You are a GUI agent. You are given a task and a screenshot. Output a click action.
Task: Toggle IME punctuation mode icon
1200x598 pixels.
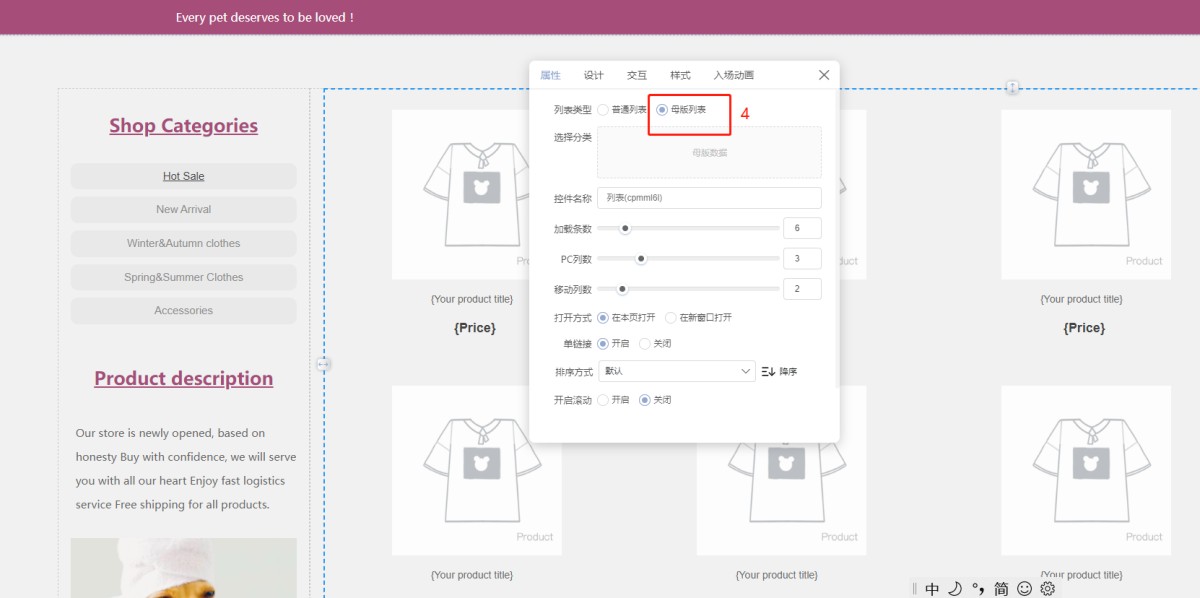(x=977, y=589)
